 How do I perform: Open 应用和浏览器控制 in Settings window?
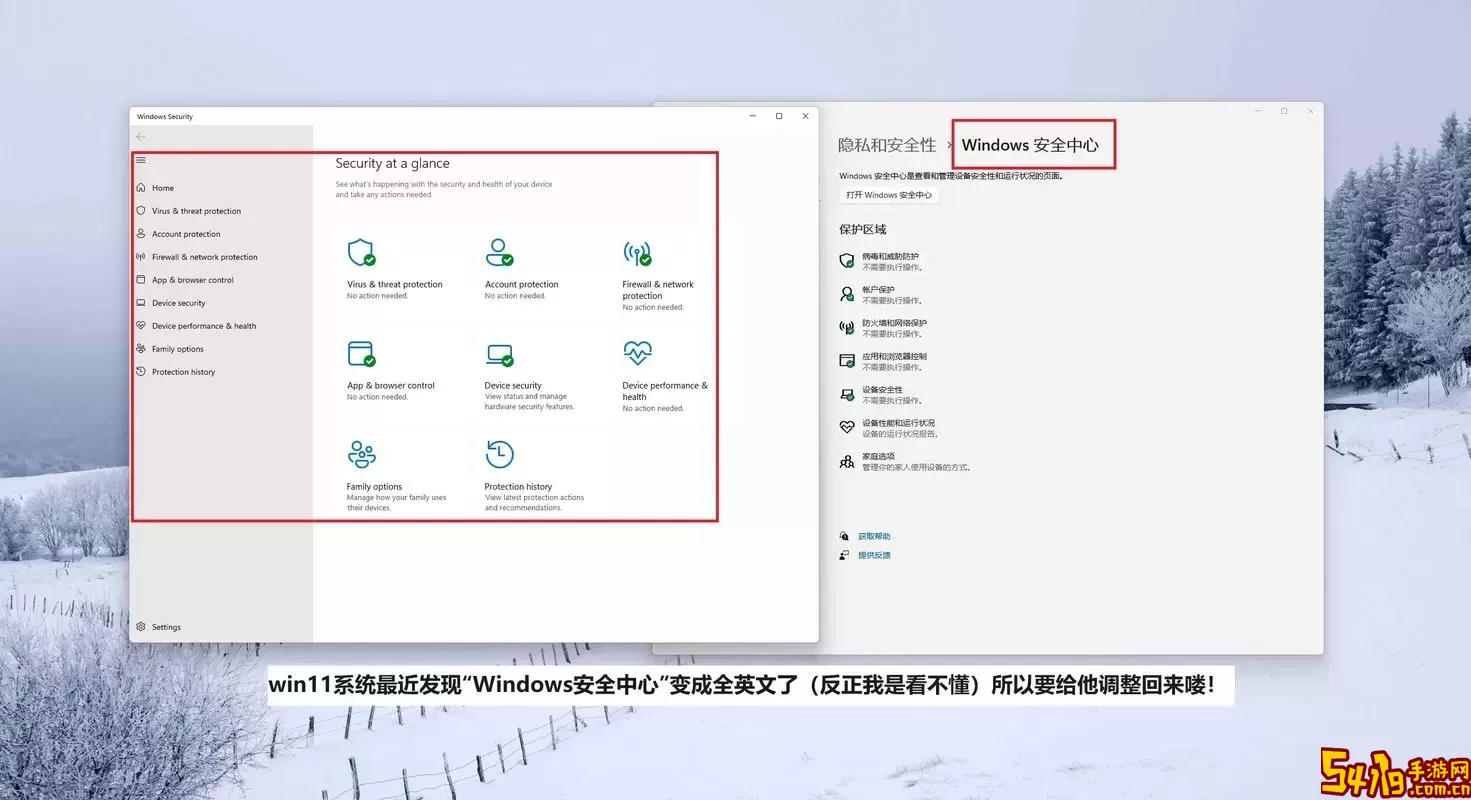[894, 356]
